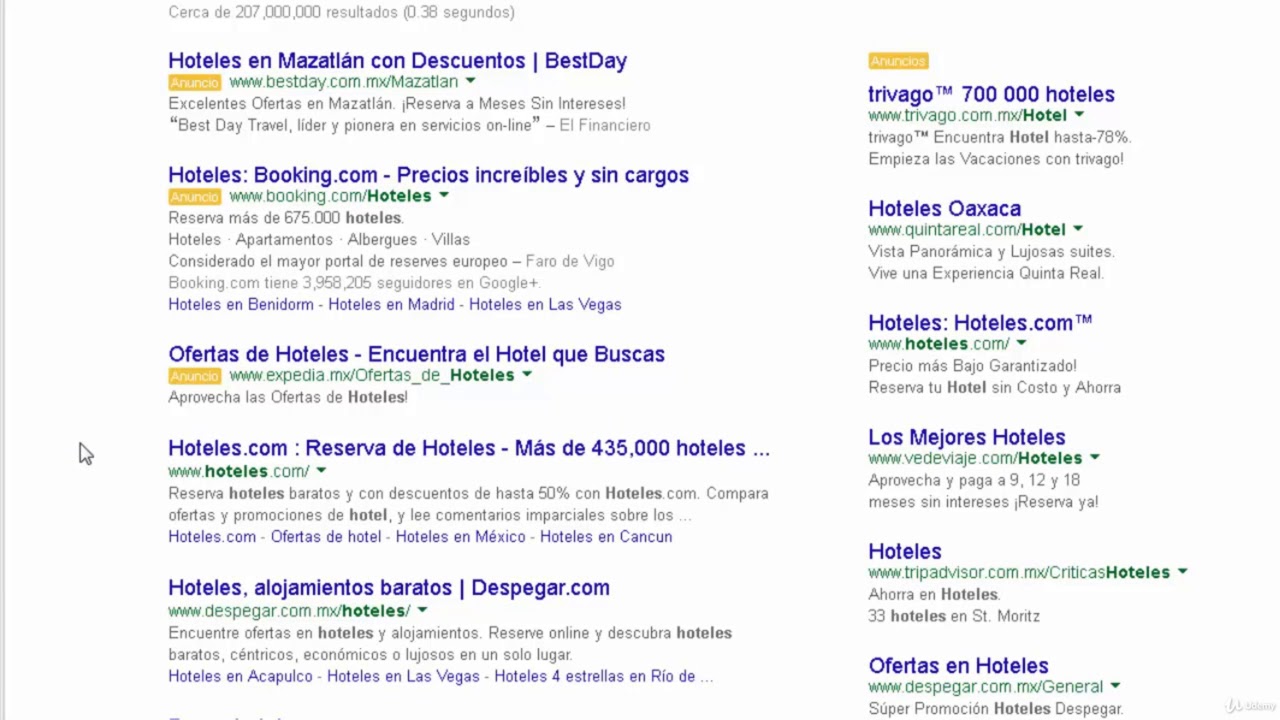Expand dropdown arrow next to expedia.mx URL
The image size is (1280, 720).
pyautogui.click(x=527, y=375)
